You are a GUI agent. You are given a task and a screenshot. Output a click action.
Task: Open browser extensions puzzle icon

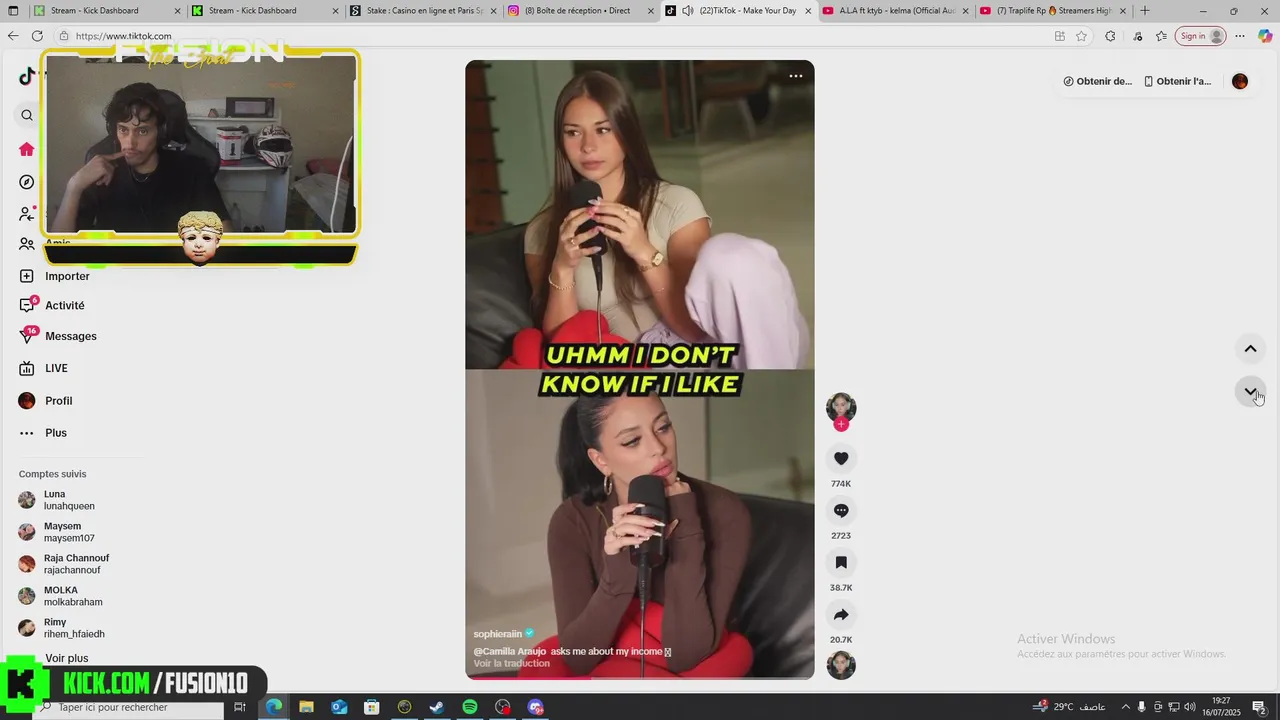[1110, 36]
